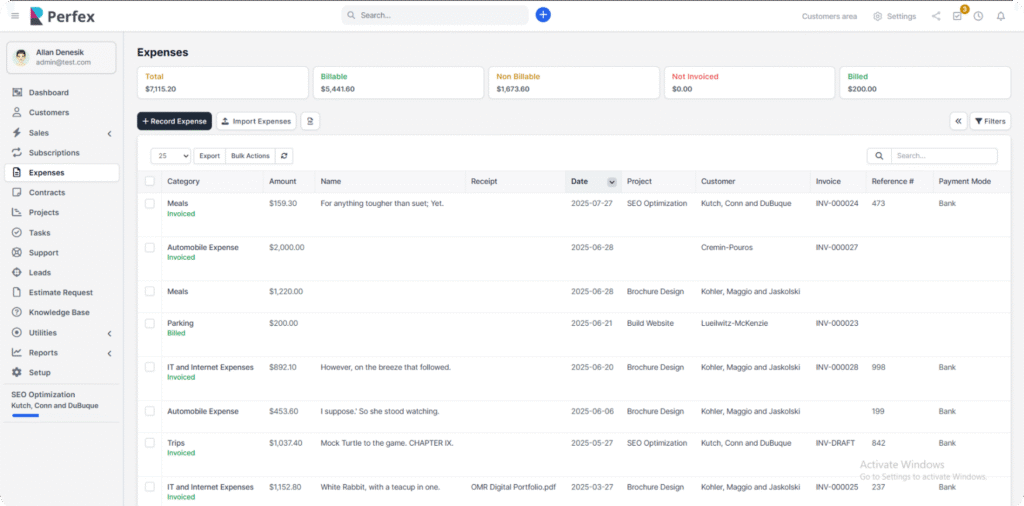The height and width of the screenshot is (506, 1024).
Task: Open Reports in the sidebar
Action: pyautogui.click(x=61, y=353)
